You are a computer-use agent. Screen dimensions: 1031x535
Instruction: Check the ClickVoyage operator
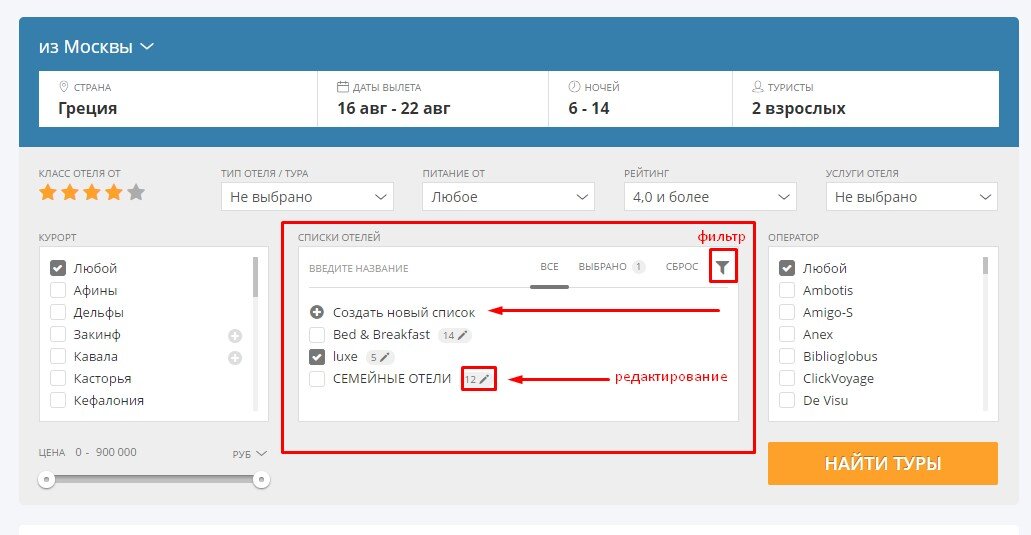787,378
